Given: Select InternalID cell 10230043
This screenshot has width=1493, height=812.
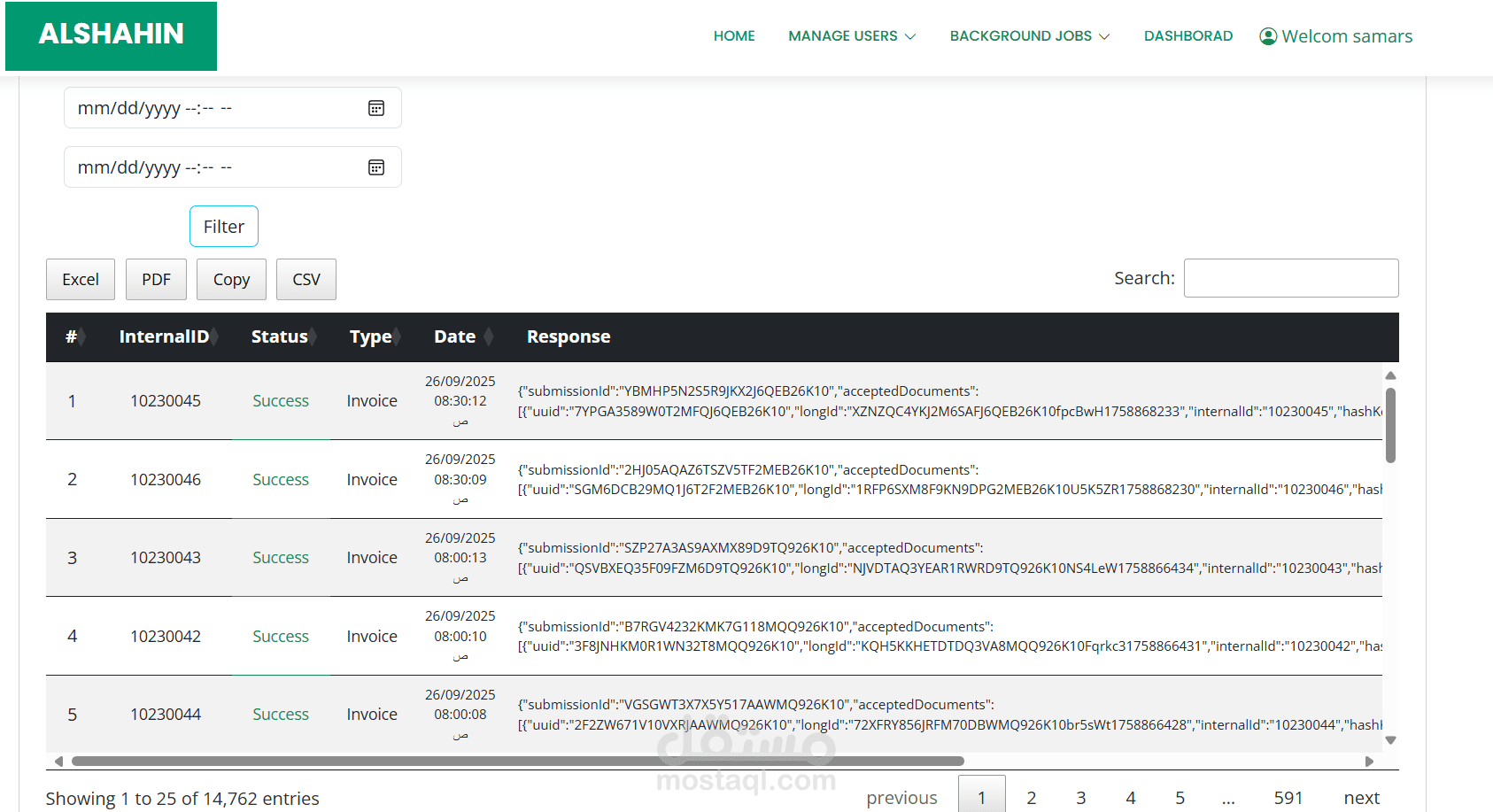Looking at the screenshot, I should click(x=166, y=558).
